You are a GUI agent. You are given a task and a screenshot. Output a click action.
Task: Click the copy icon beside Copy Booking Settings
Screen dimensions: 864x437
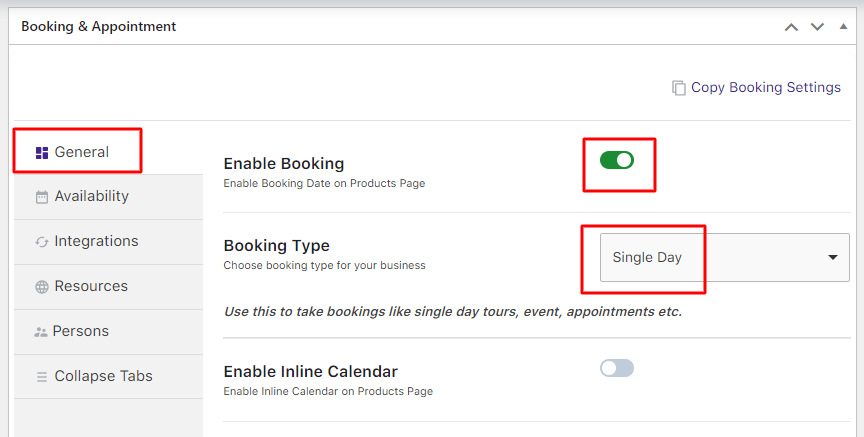point(679,88)
